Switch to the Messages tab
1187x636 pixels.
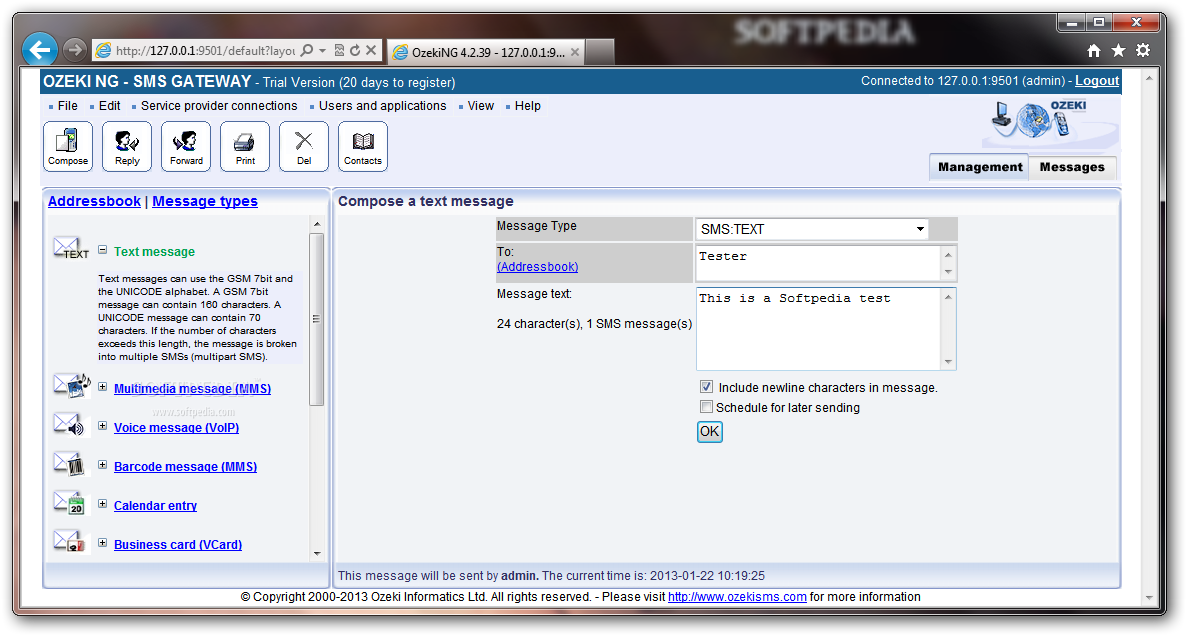coord(1072,167)
